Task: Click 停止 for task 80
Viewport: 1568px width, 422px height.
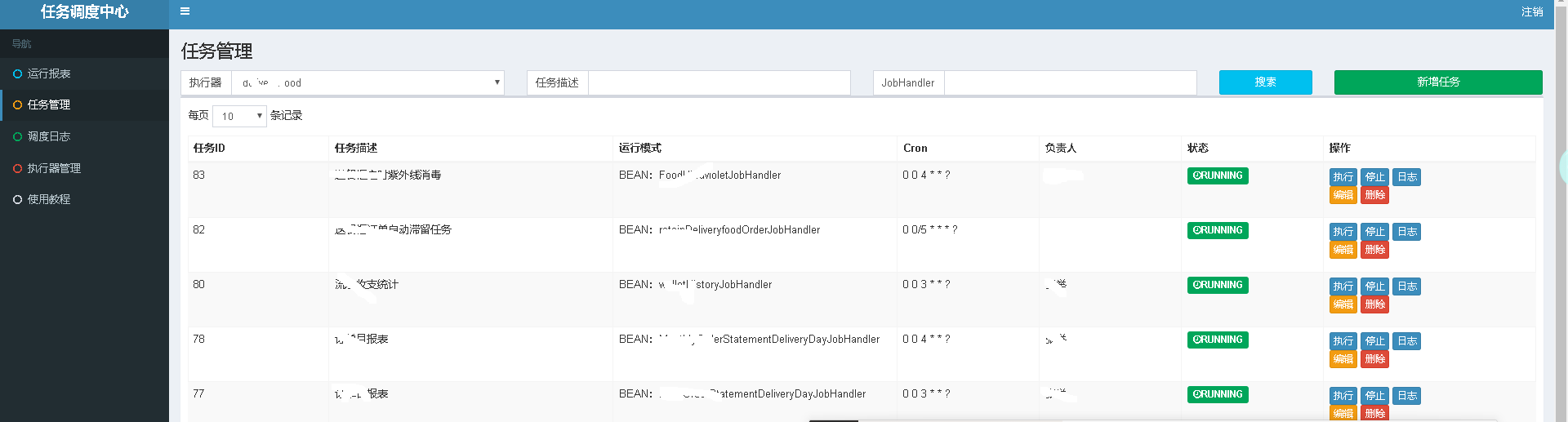Action: coord(1375,287)
